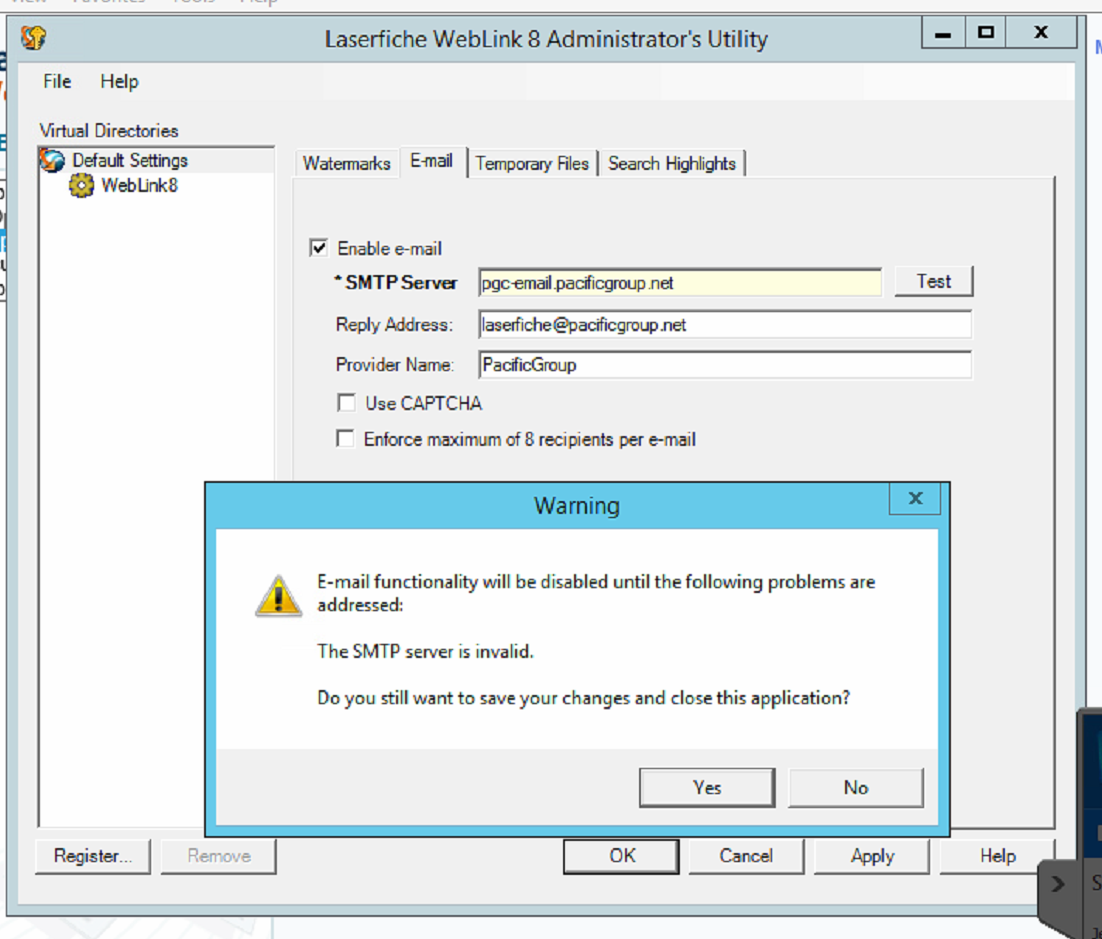Click the bottom Help button
1102x939 pixels.
[997, 856]
